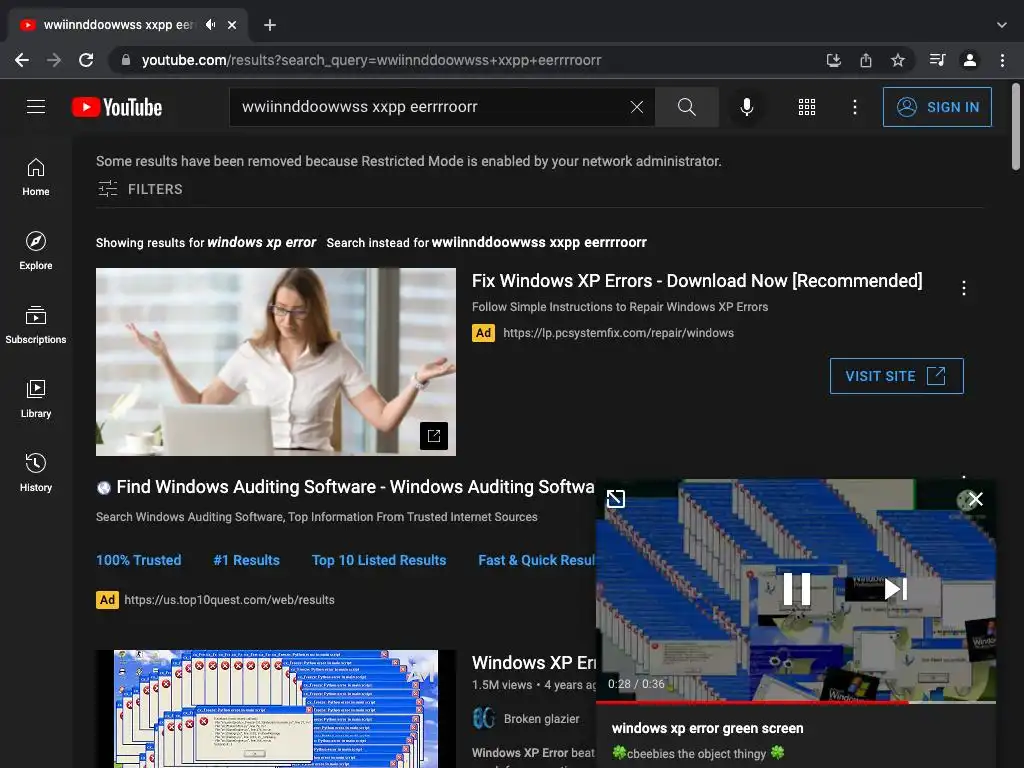Open a new browser tab with plus
Viewport: 1024px width, 768px height.
coord(270,25)
